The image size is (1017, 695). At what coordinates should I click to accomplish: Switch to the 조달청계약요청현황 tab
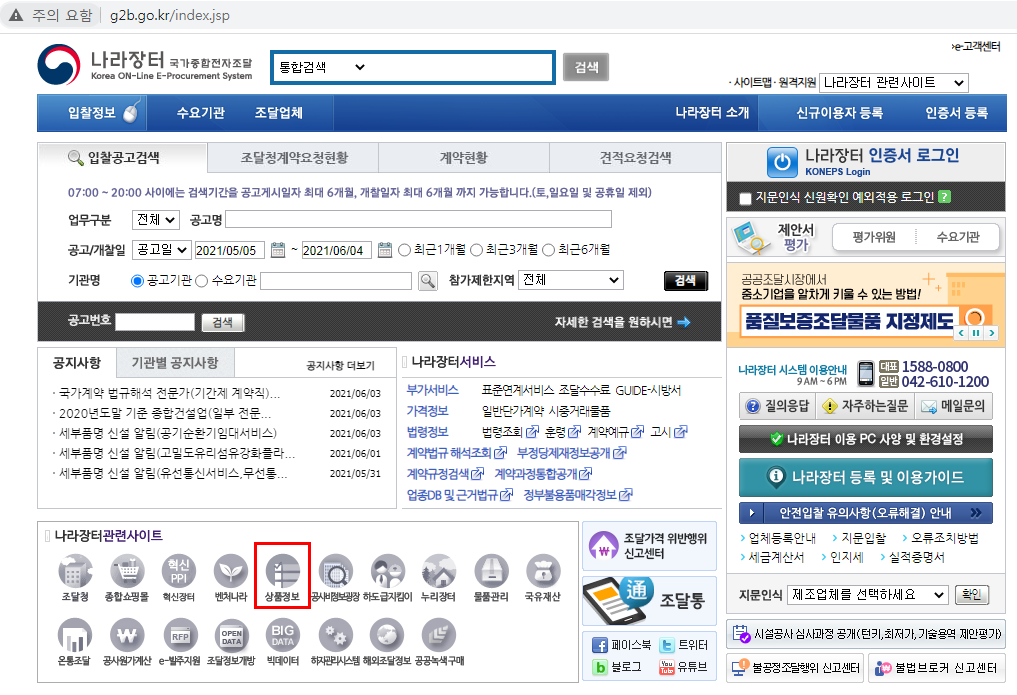click(294, 158)
